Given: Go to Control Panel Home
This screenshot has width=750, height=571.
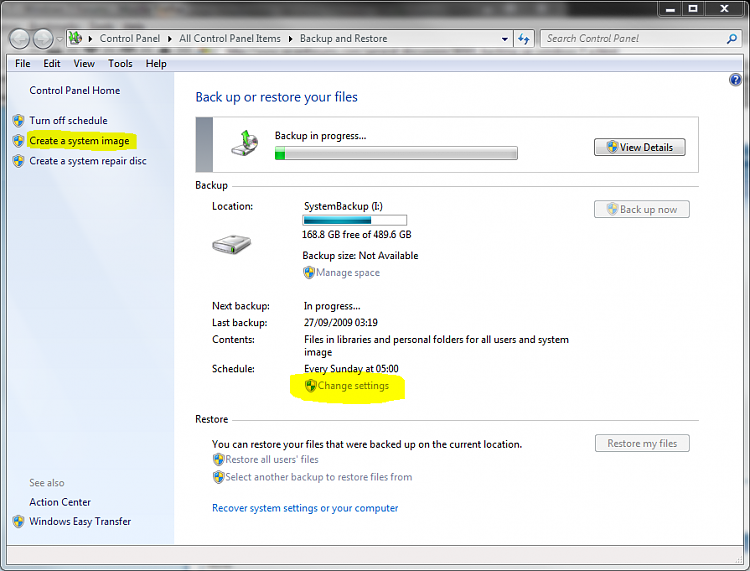Looking at the screenshot, I should point(75,90).
